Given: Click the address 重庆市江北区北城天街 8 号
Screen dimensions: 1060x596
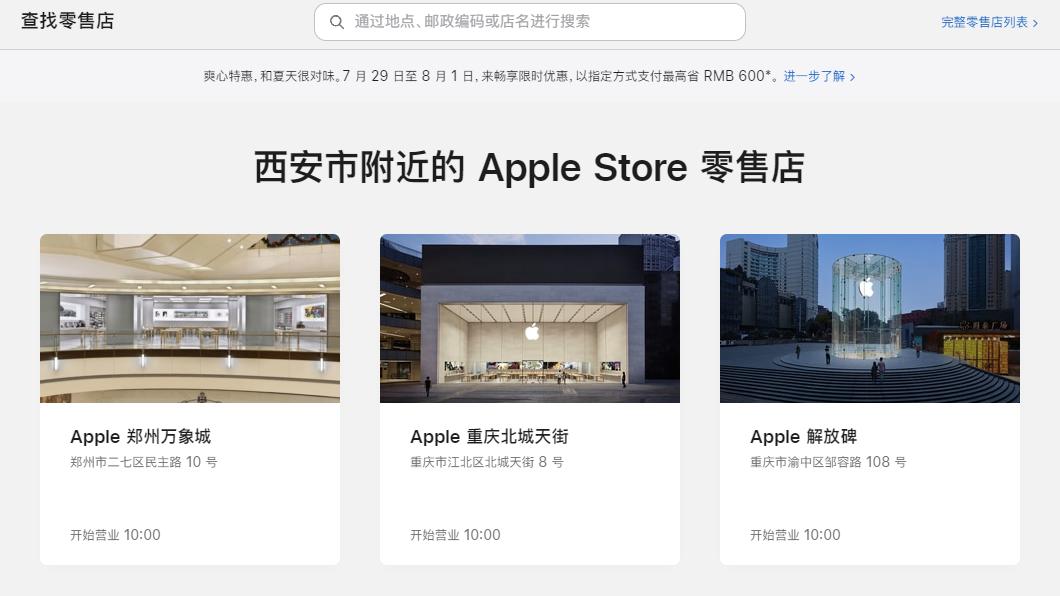Looking at the screenshot, I should [487, 462].
